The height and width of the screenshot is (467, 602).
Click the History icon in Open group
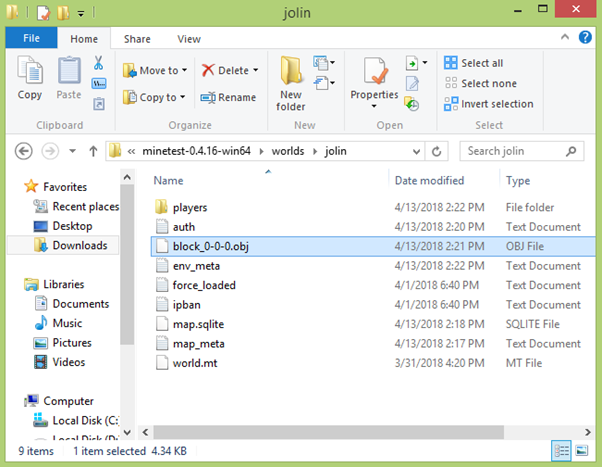point(412,104)
